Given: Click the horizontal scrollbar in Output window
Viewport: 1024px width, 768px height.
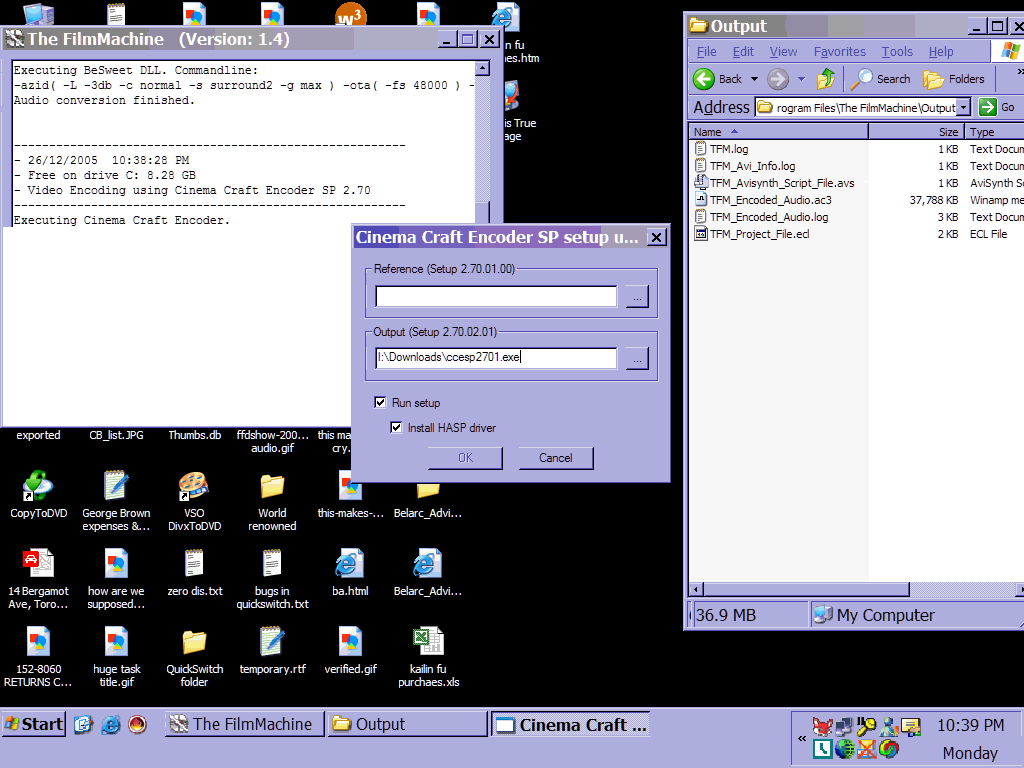Looking at the screenshot, I should 807,590.
